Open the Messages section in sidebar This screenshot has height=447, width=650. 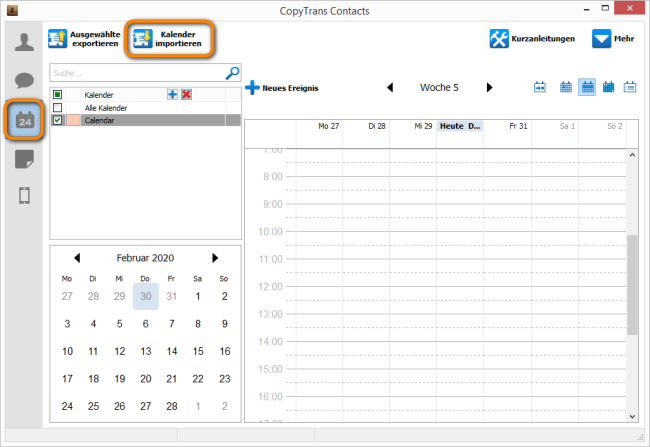click(24, 80)
